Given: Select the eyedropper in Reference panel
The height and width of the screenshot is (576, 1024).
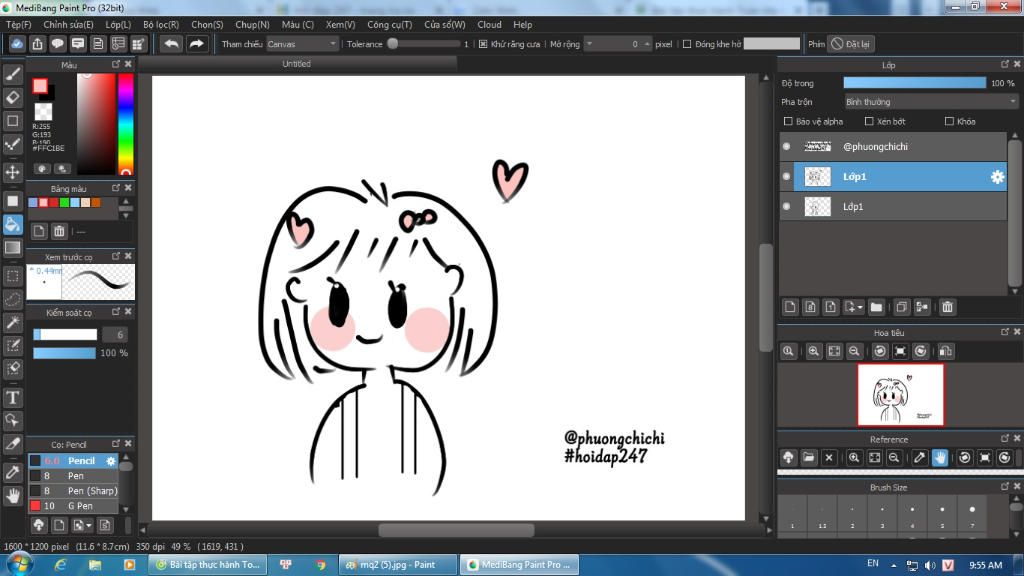Looking at the screenshot, I should point(920,458).
